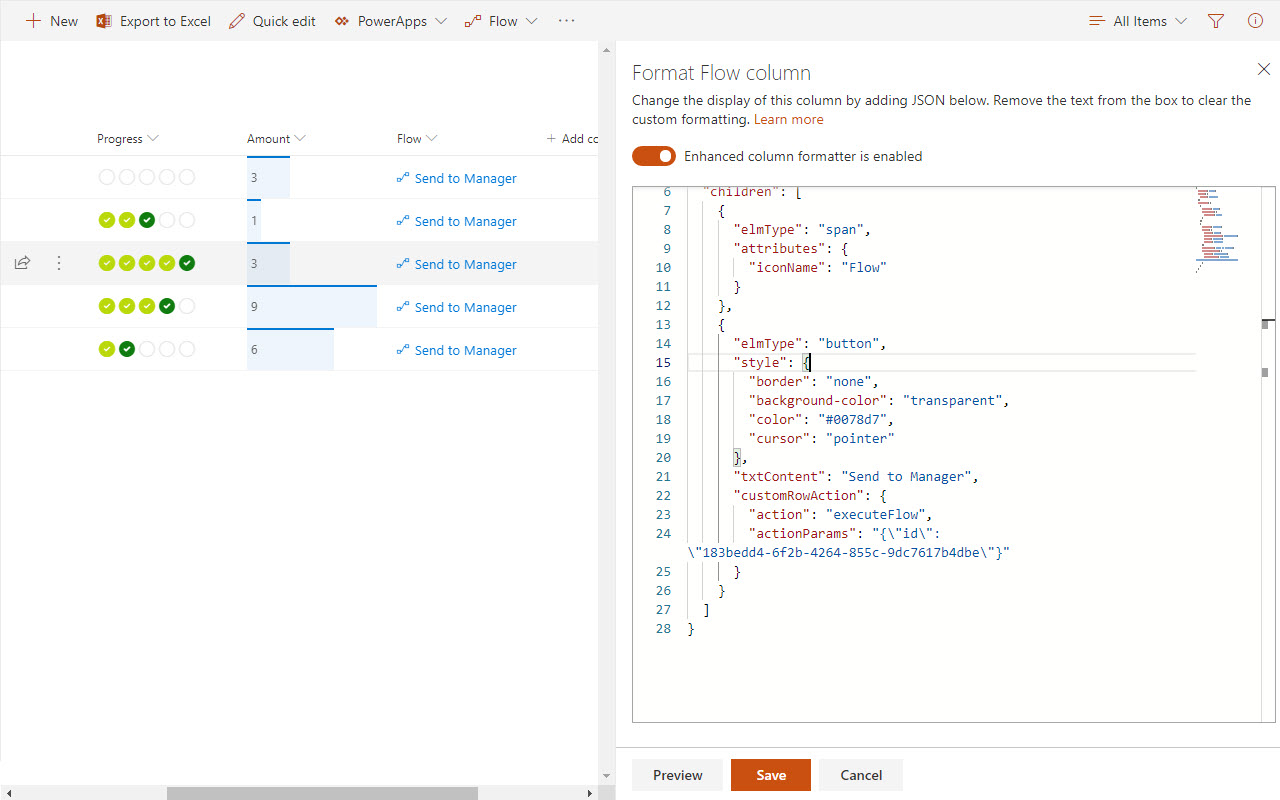Click Send to Manager in the first row
The image size is (1280, 800).
pyautogui.click(x=465, y=178)
